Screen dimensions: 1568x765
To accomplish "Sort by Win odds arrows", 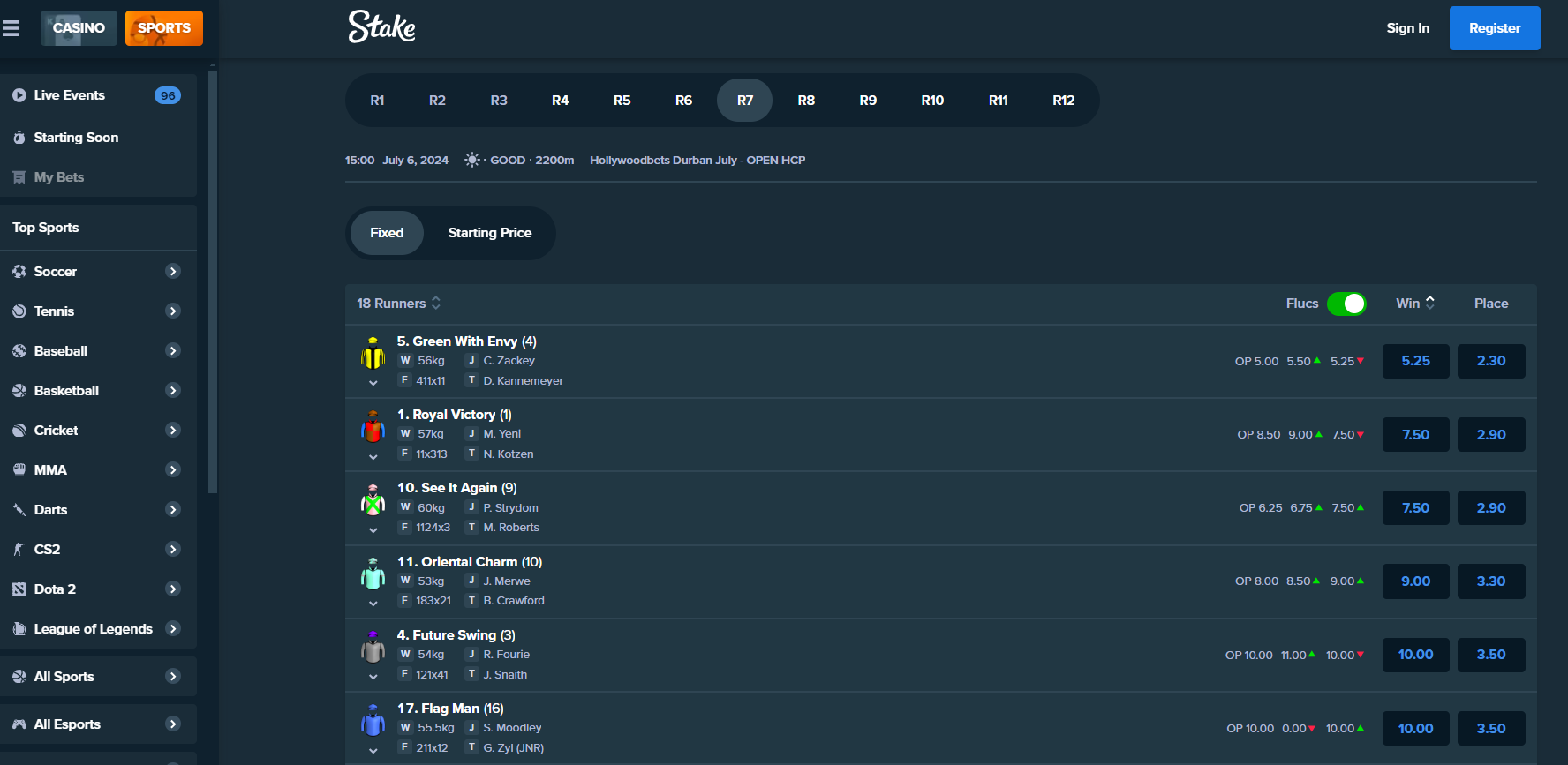I will click(1430, 303).
